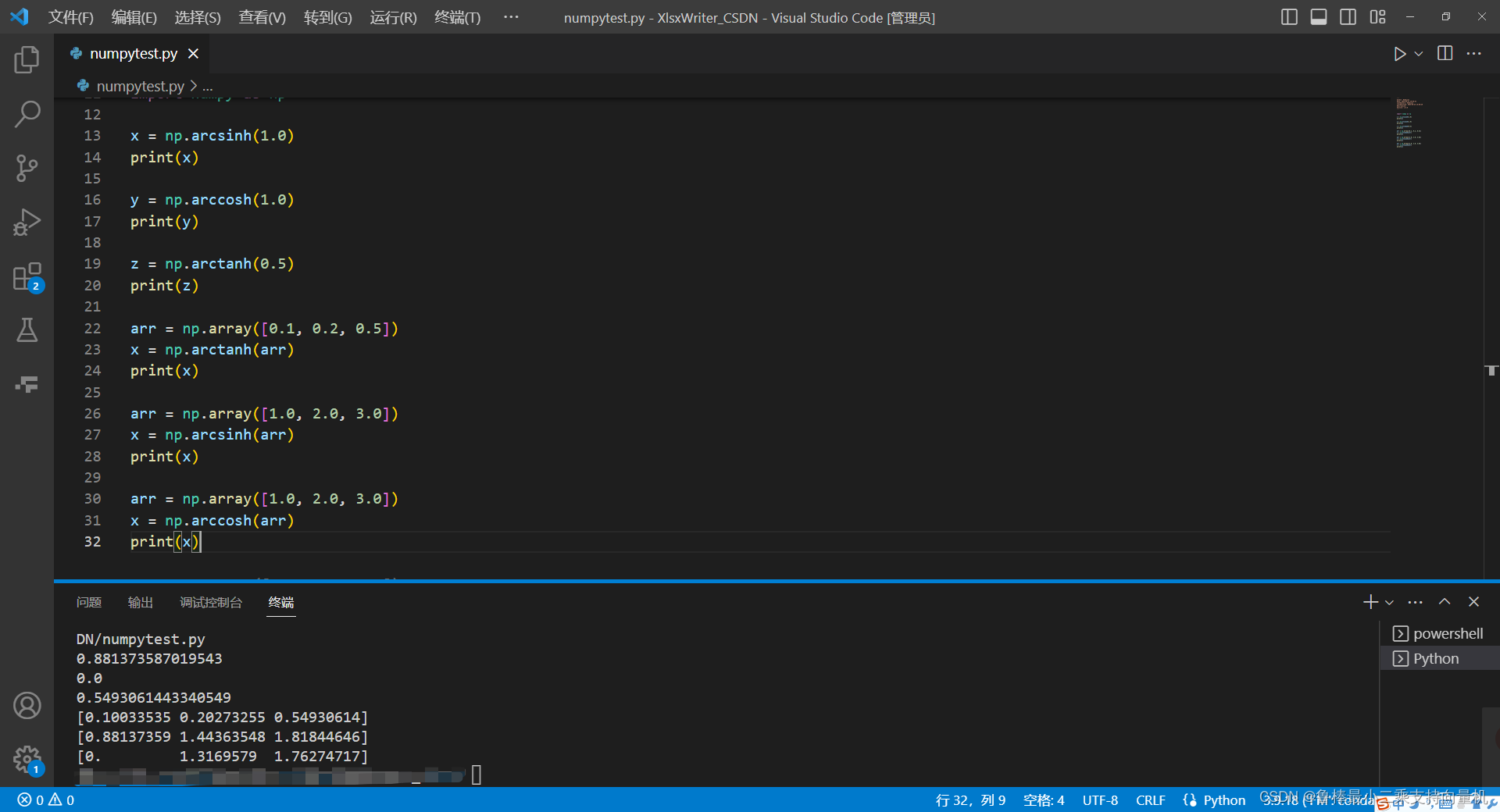Change end of line sequence CRLF
The image size is (1500, 812).
[x=1150, y=800]
